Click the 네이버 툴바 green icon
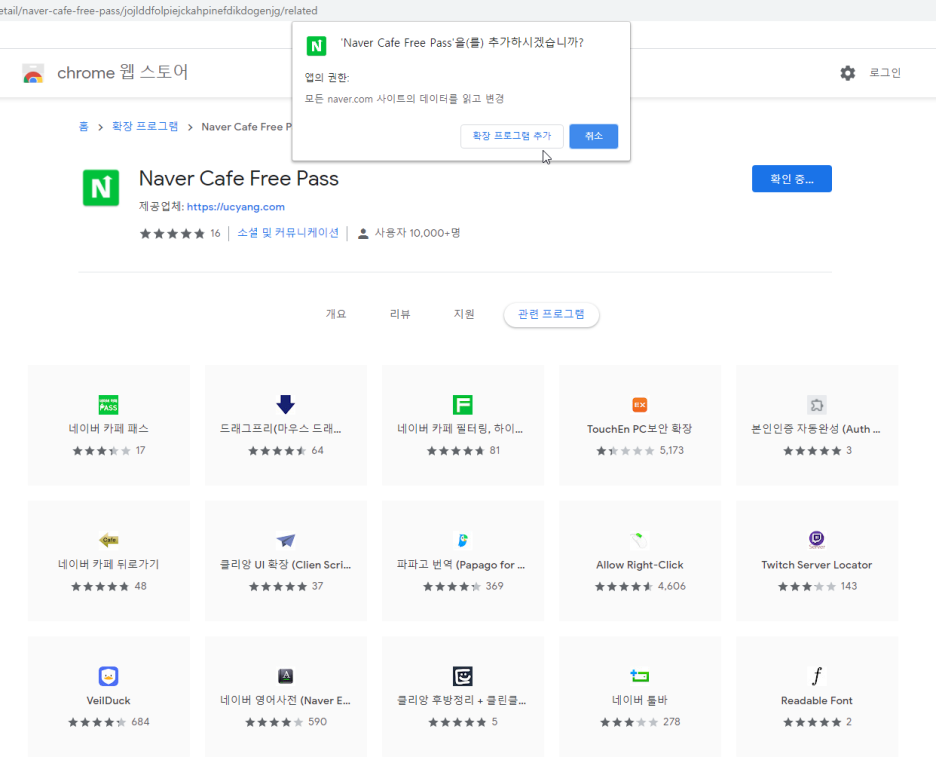Screen dimensions: 936x763 click(640, 676)
